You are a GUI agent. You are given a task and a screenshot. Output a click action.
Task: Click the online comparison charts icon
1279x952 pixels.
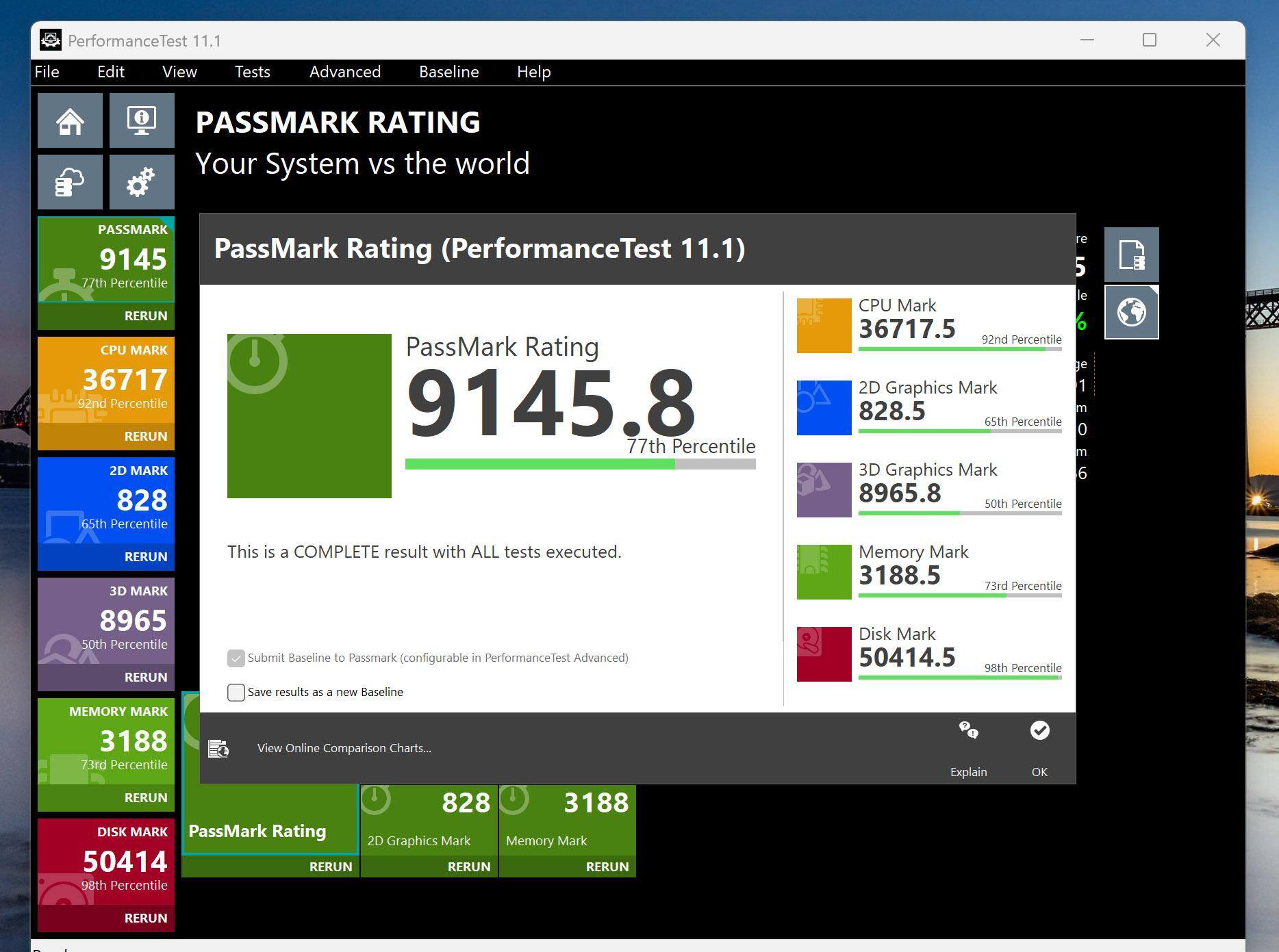(218, 749)
